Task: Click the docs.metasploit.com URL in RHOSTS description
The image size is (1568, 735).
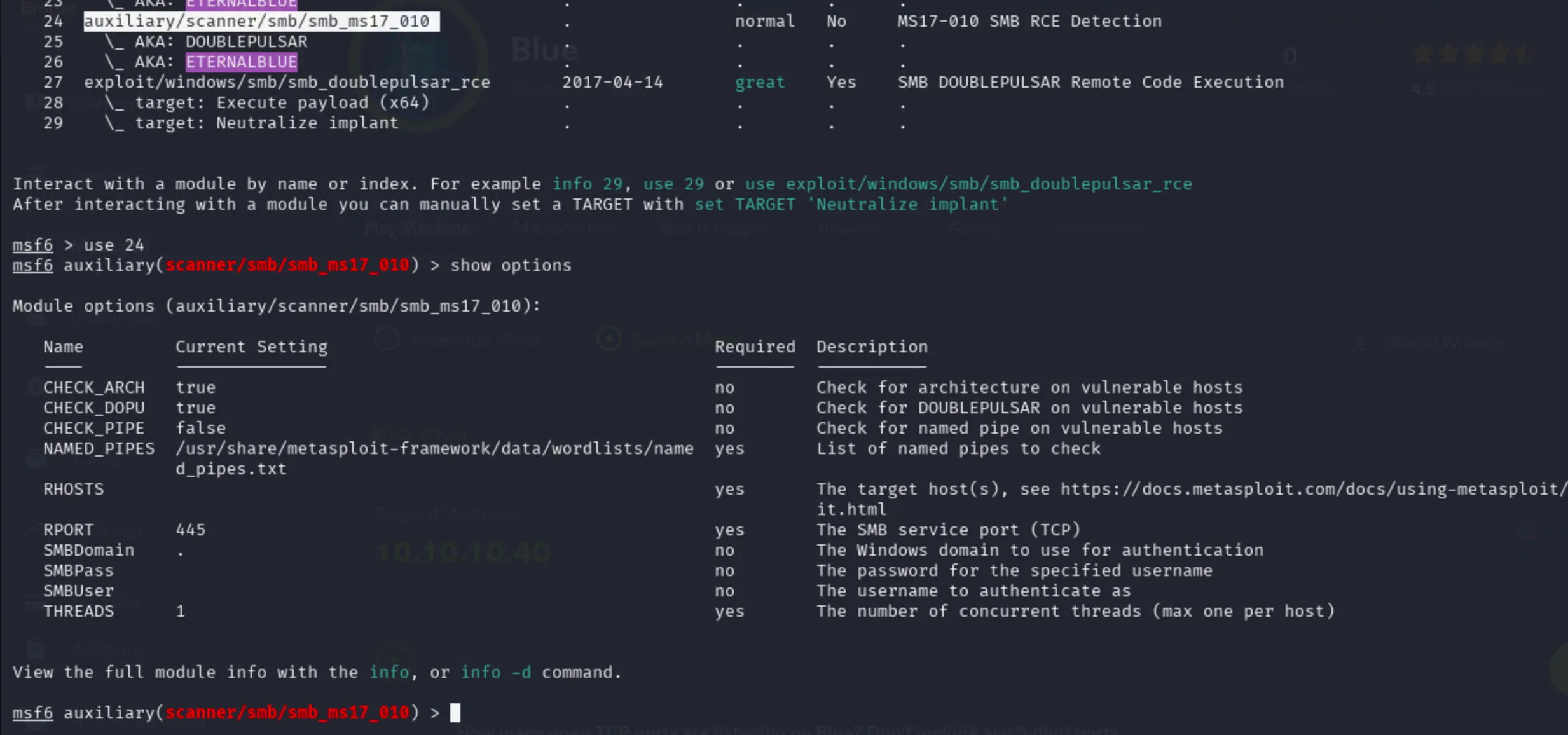Action: click(x=1314, y=490)
